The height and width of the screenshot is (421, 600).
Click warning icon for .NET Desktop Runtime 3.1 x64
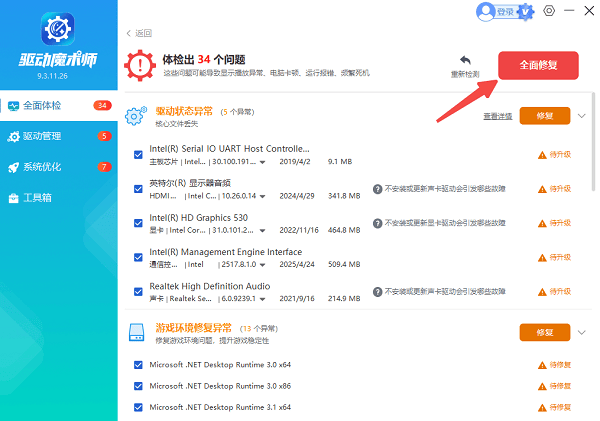[x=542, y=408]
